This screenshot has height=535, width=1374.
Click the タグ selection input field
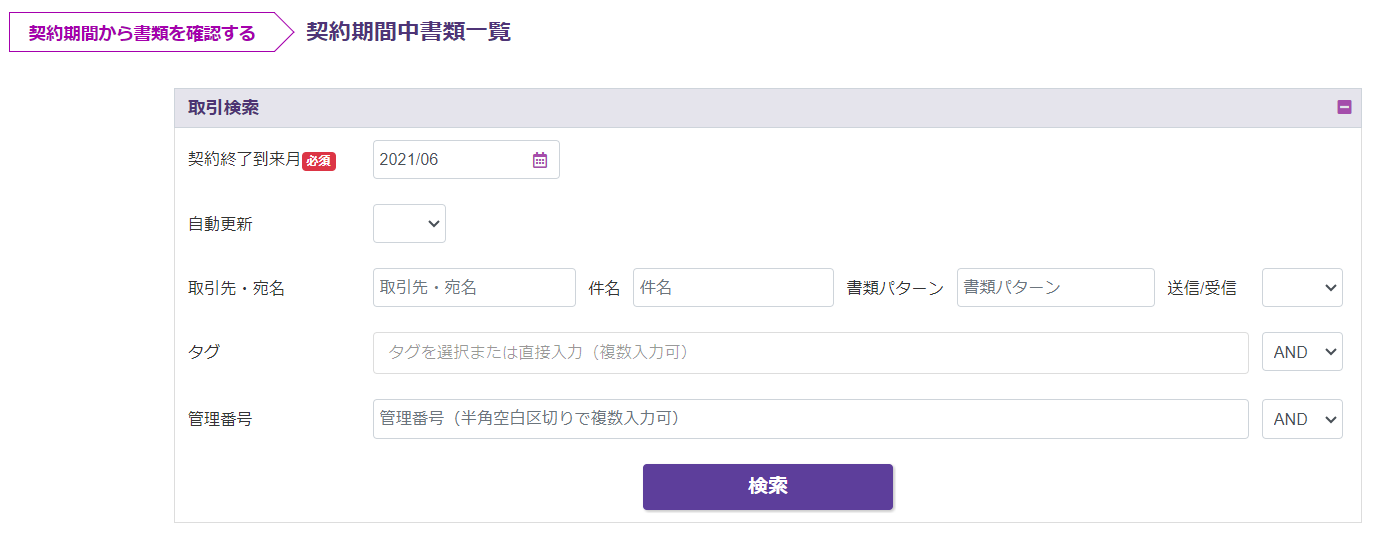click(810, 353)
